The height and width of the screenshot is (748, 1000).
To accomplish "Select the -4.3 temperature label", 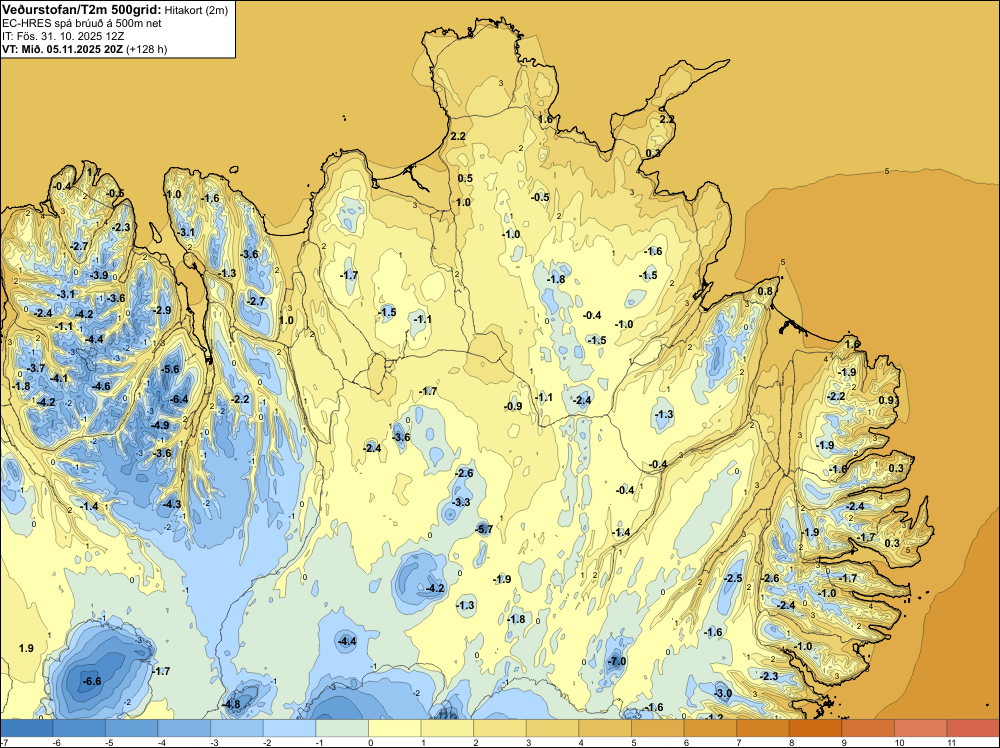I will click(x=172, y=504).
